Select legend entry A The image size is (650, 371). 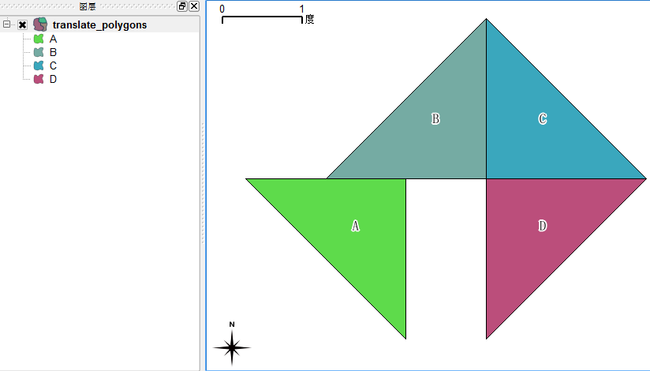[53, 39]
